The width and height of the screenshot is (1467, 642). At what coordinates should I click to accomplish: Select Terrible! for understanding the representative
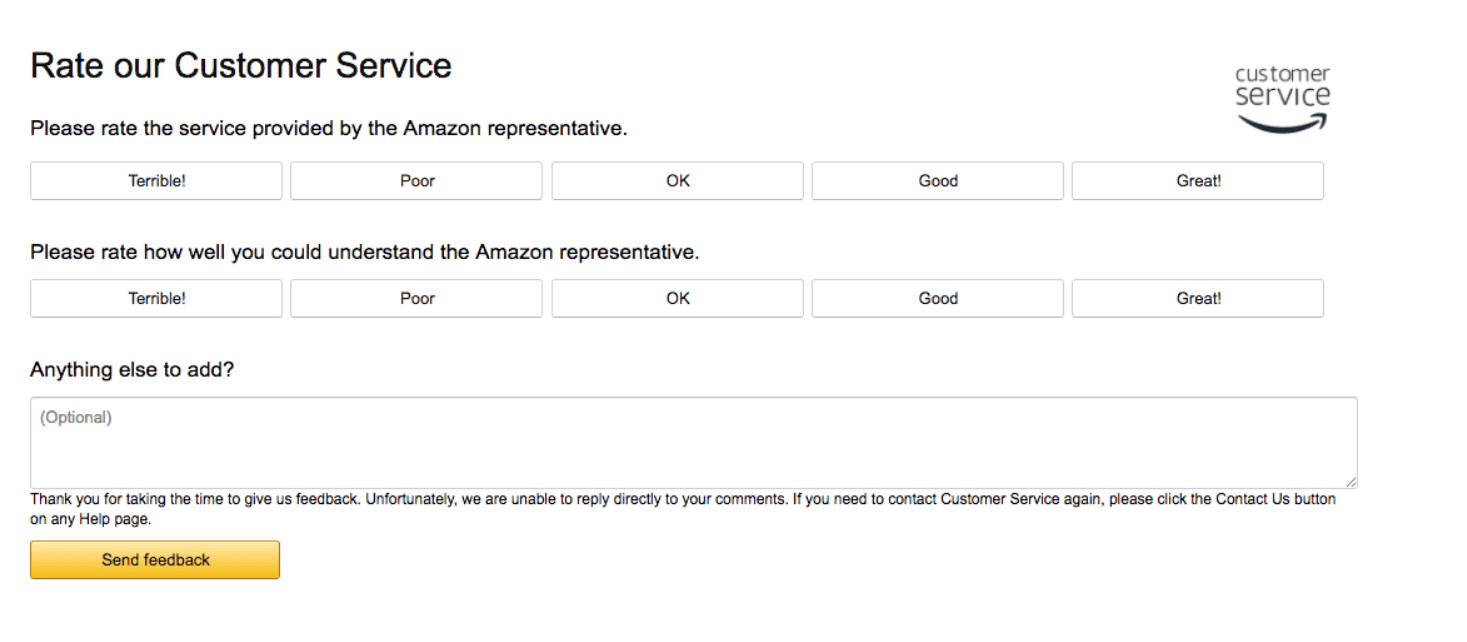(155, 298)
